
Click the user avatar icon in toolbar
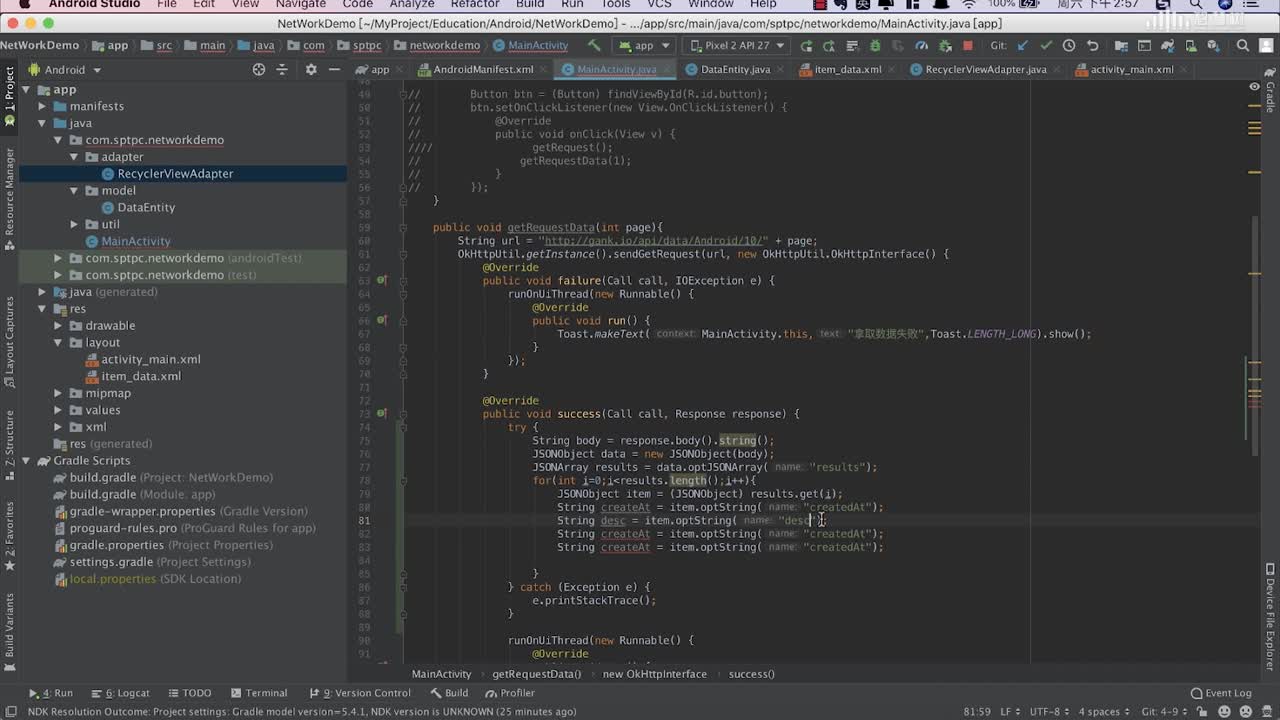(1266, 45)
